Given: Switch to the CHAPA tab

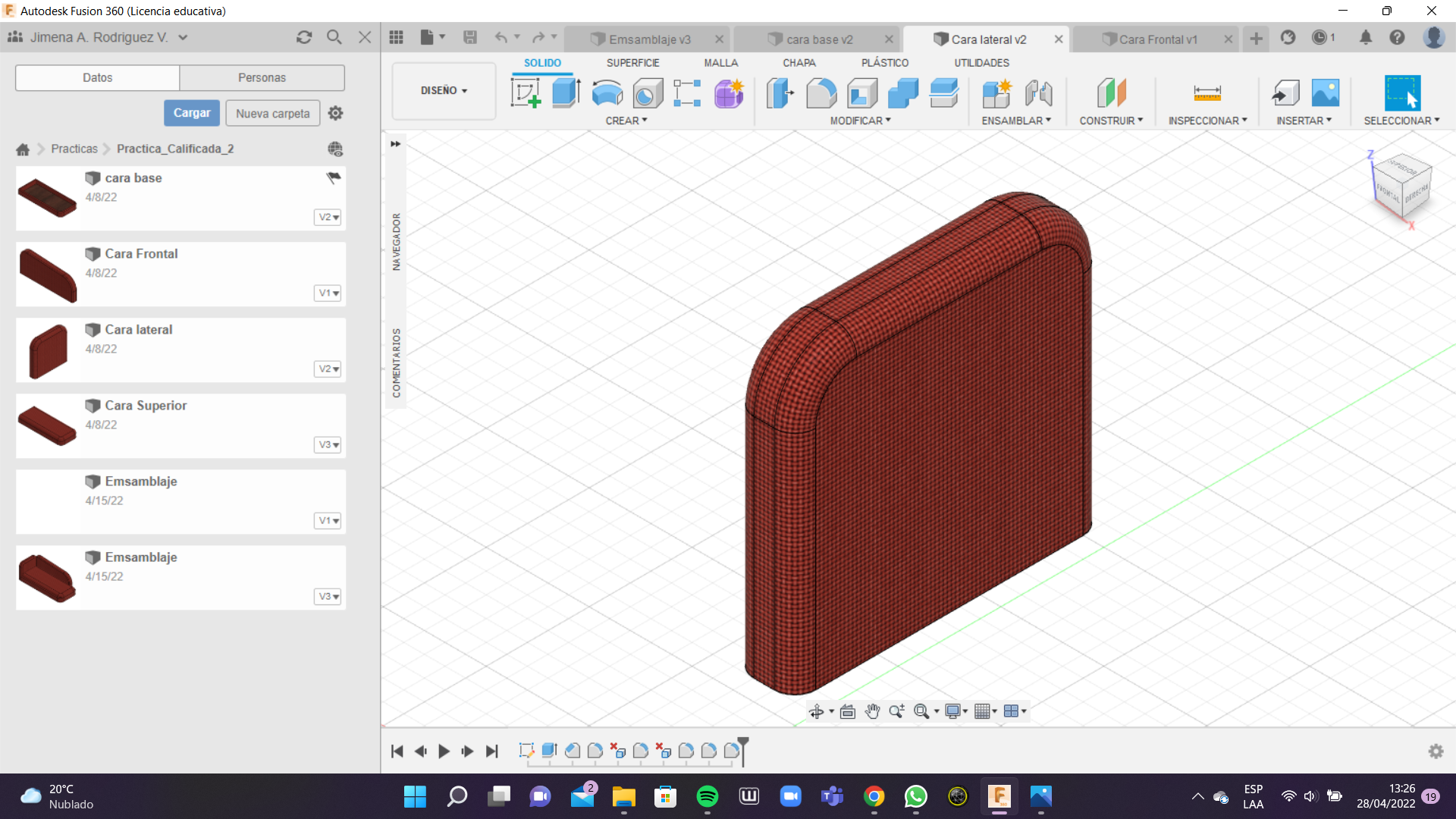Looking at the screenshot, I should [799, 63].
